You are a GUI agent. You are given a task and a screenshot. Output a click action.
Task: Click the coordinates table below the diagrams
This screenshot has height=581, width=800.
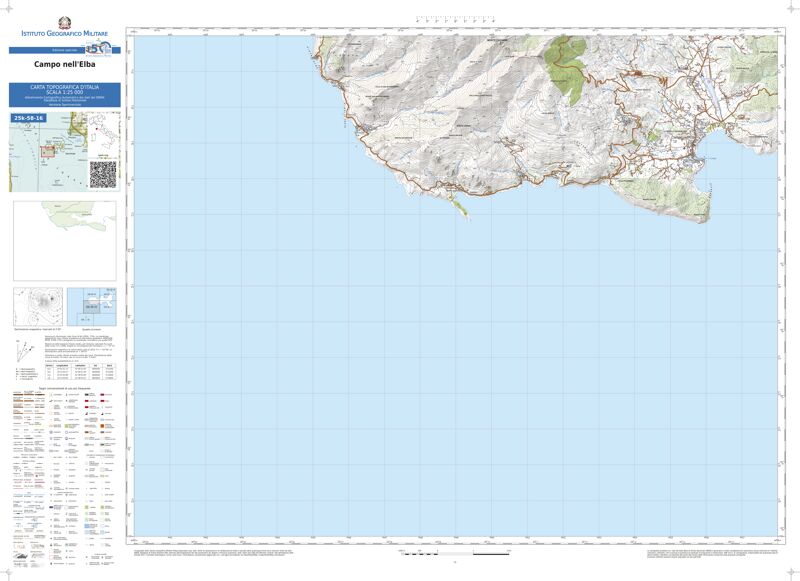click(x=80, y=372)
